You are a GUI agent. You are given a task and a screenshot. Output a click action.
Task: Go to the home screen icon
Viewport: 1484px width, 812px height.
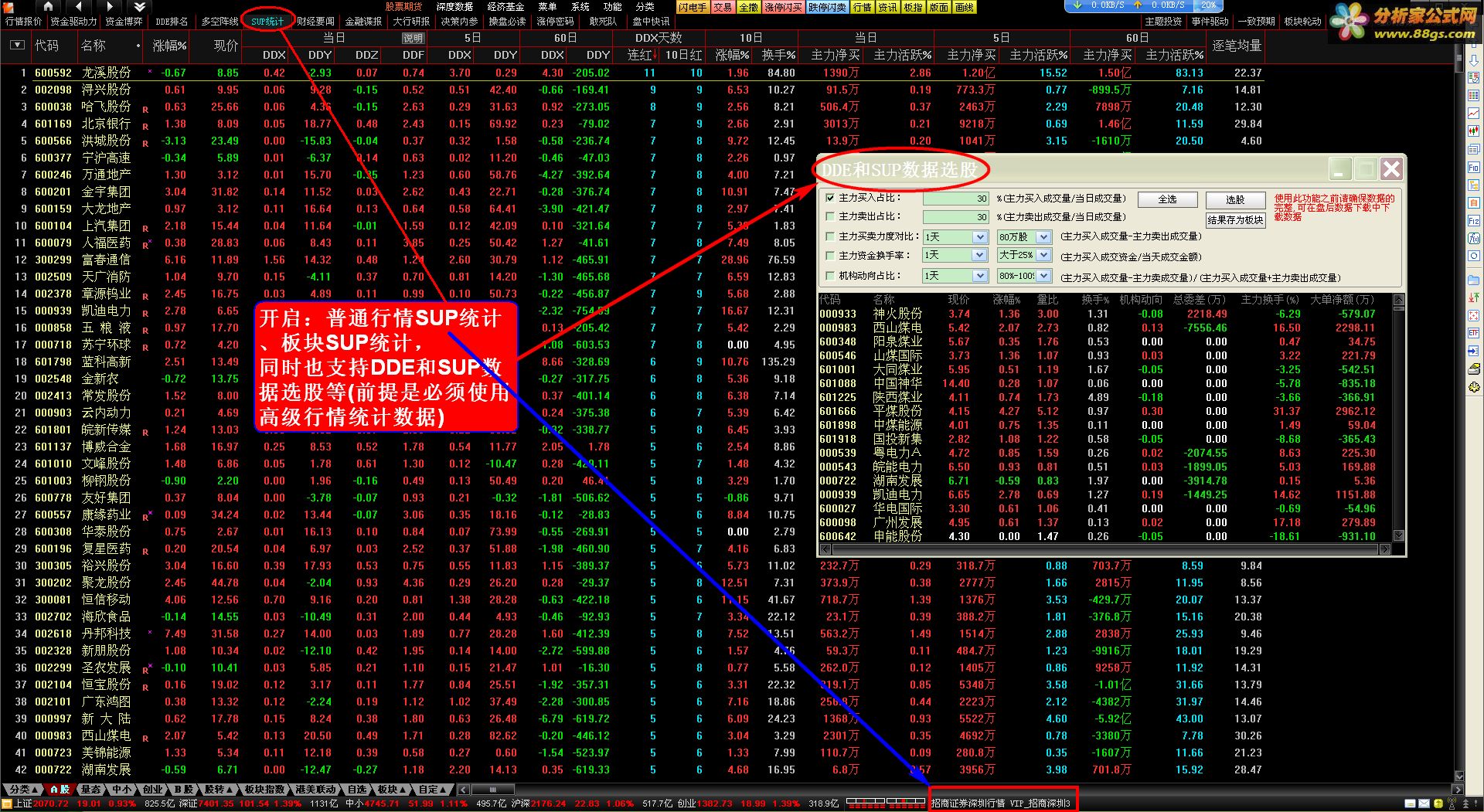pyautogui.click(x=48, y=6)
